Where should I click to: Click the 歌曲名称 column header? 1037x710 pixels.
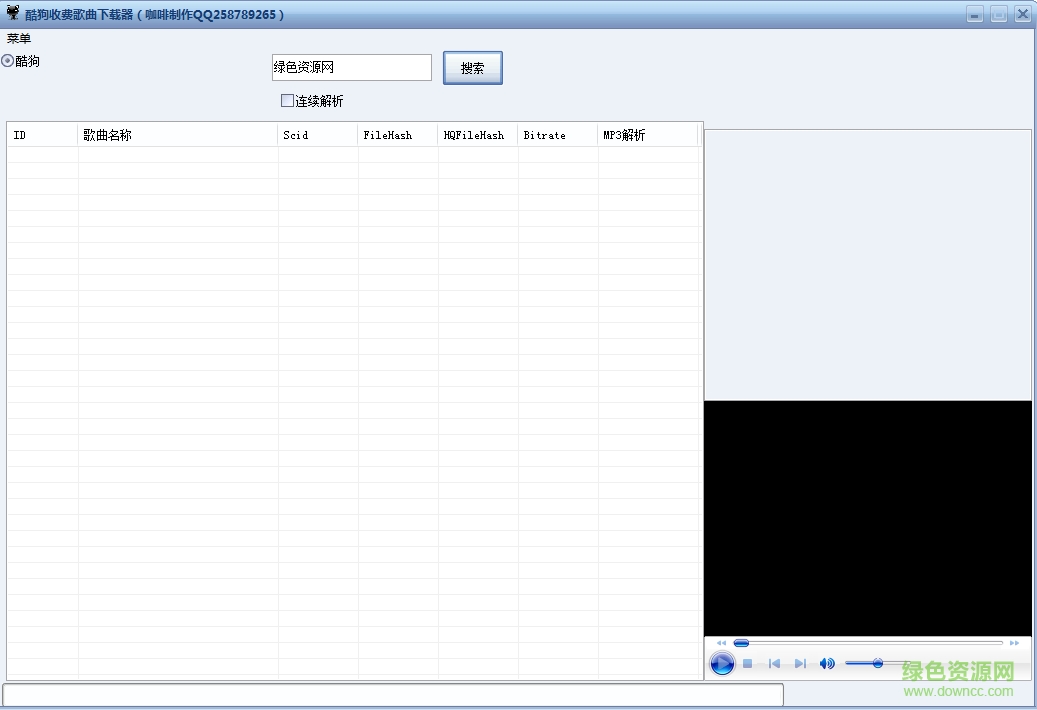tap(177, 134)
